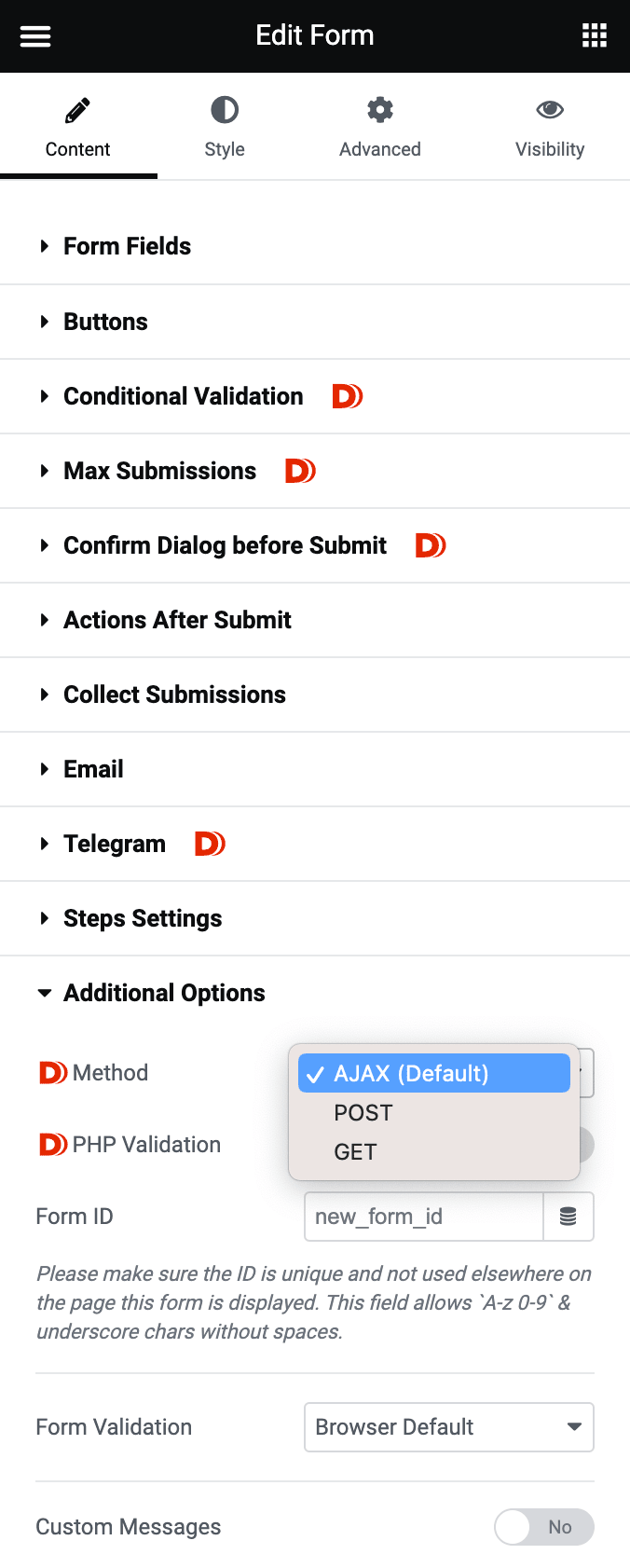Collapse the Additional Options section
The width and height of the screenshot is (630, 1568).
(164, 993)
